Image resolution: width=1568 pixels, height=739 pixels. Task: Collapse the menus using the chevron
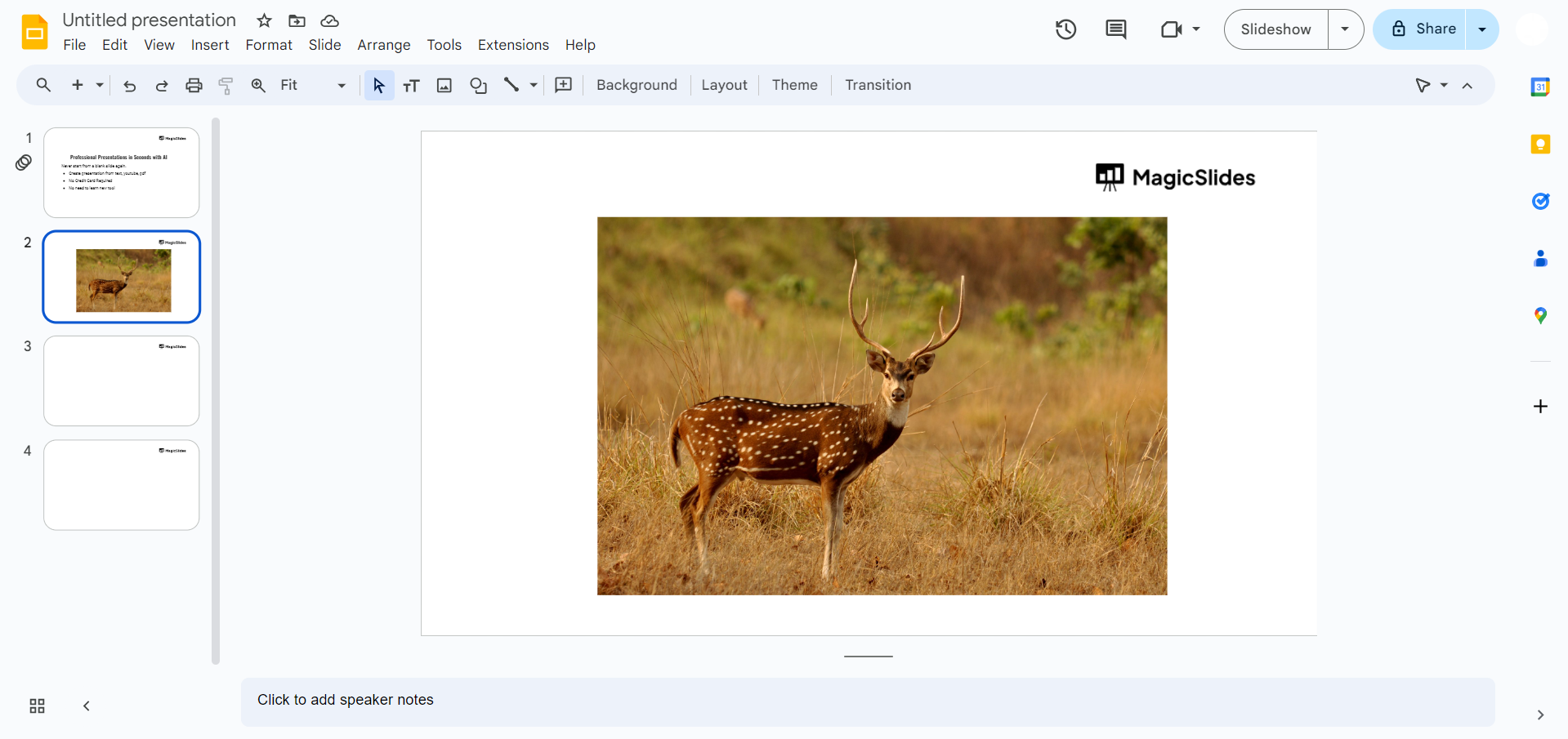pyautogui.click(x=1467, y=85)
